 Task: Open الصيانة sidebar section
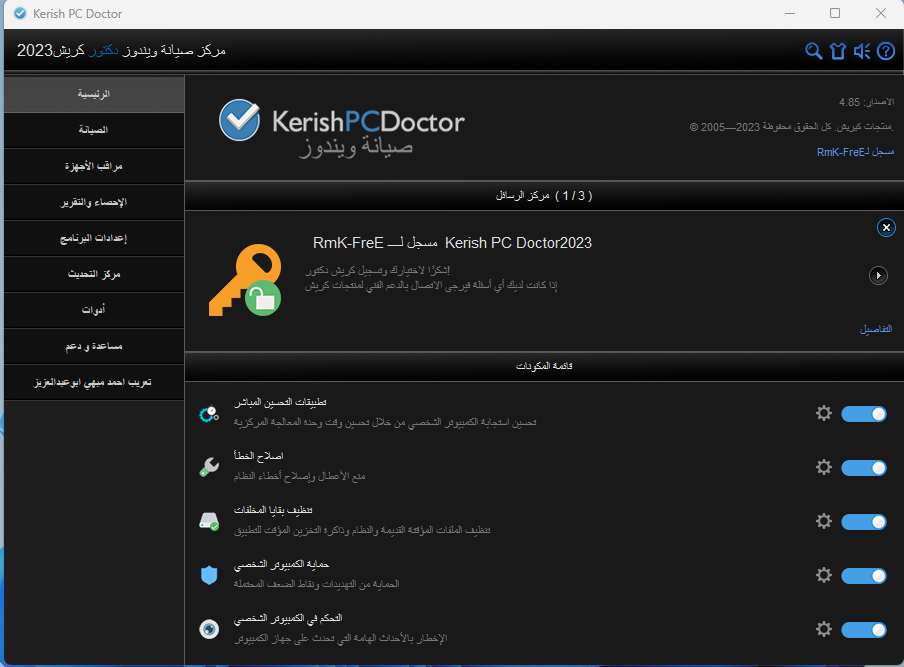(x=94, y=130)
